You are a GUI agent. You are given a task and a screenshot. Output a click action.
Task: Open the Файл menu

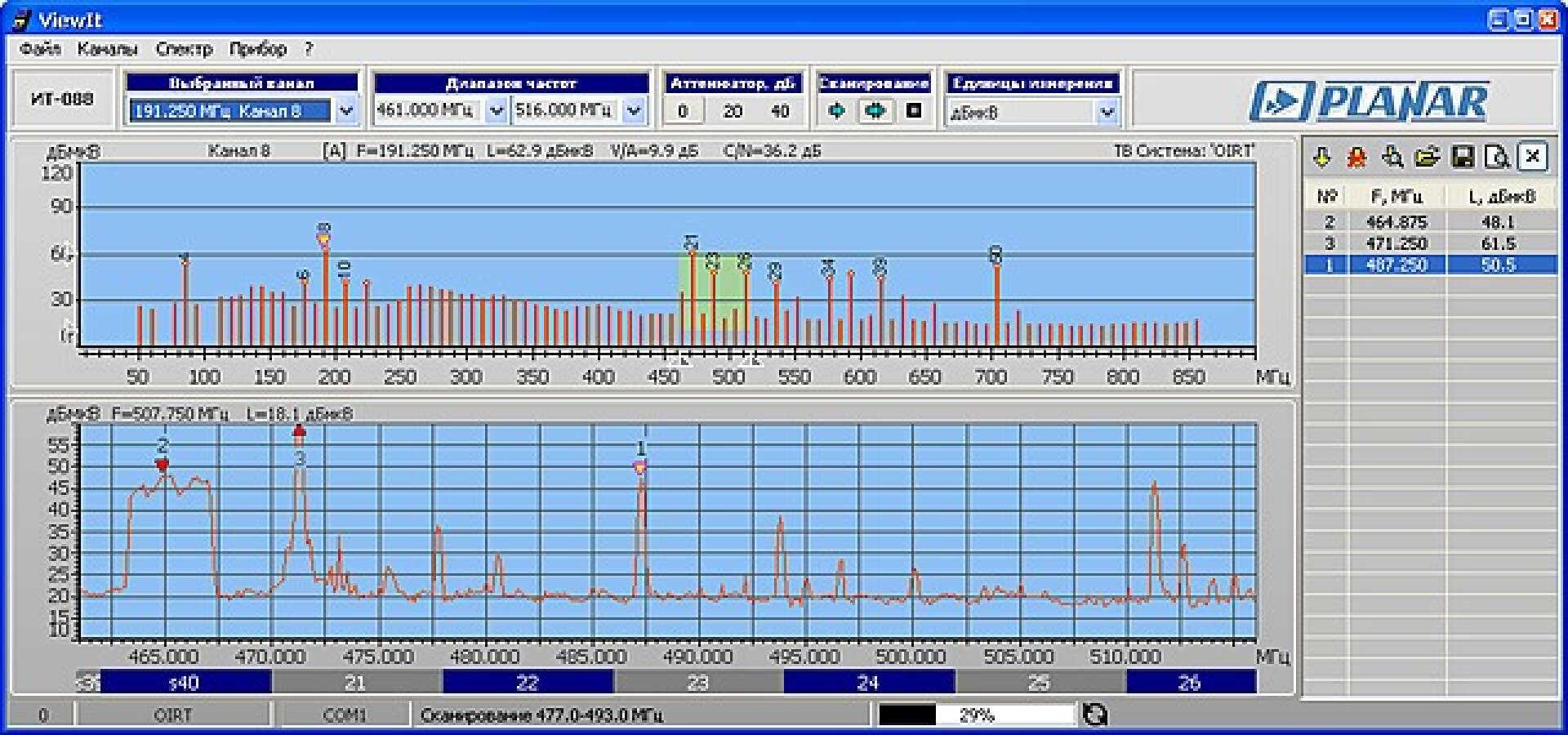point(40,49)
